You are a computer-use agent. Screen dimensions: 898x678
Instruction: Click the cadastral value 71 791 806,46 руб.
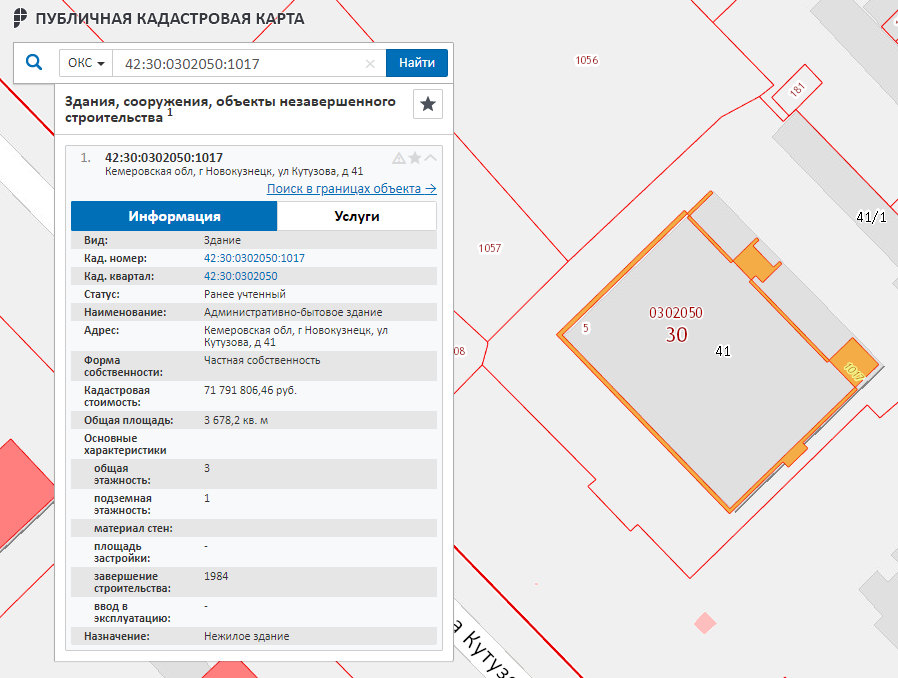coord(250,390)
